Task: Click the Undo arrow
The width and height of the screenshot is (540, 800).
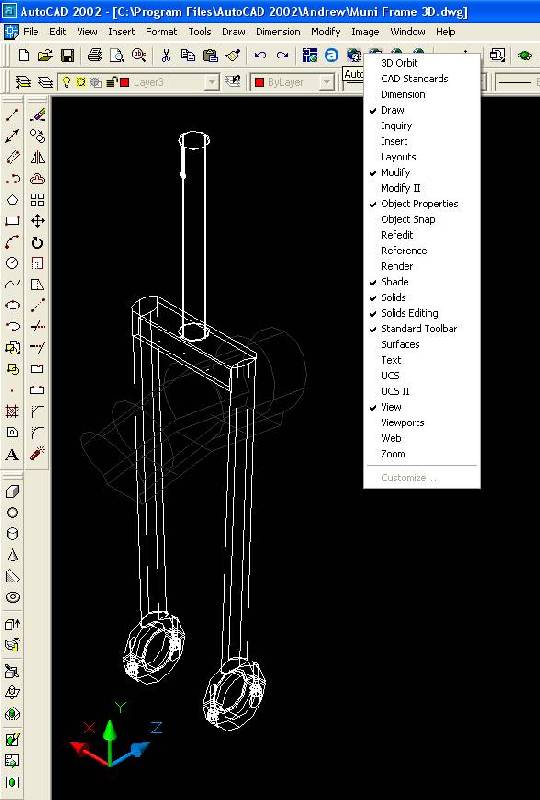Action: click(x=260, y=55)
